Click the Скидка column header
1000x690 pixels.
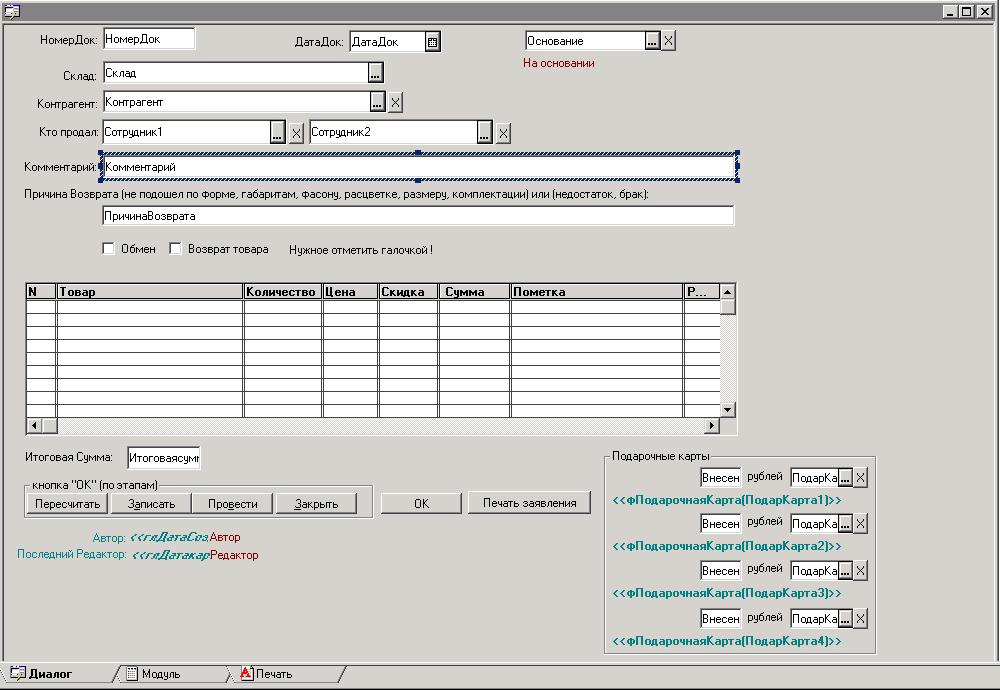[408, 291]
